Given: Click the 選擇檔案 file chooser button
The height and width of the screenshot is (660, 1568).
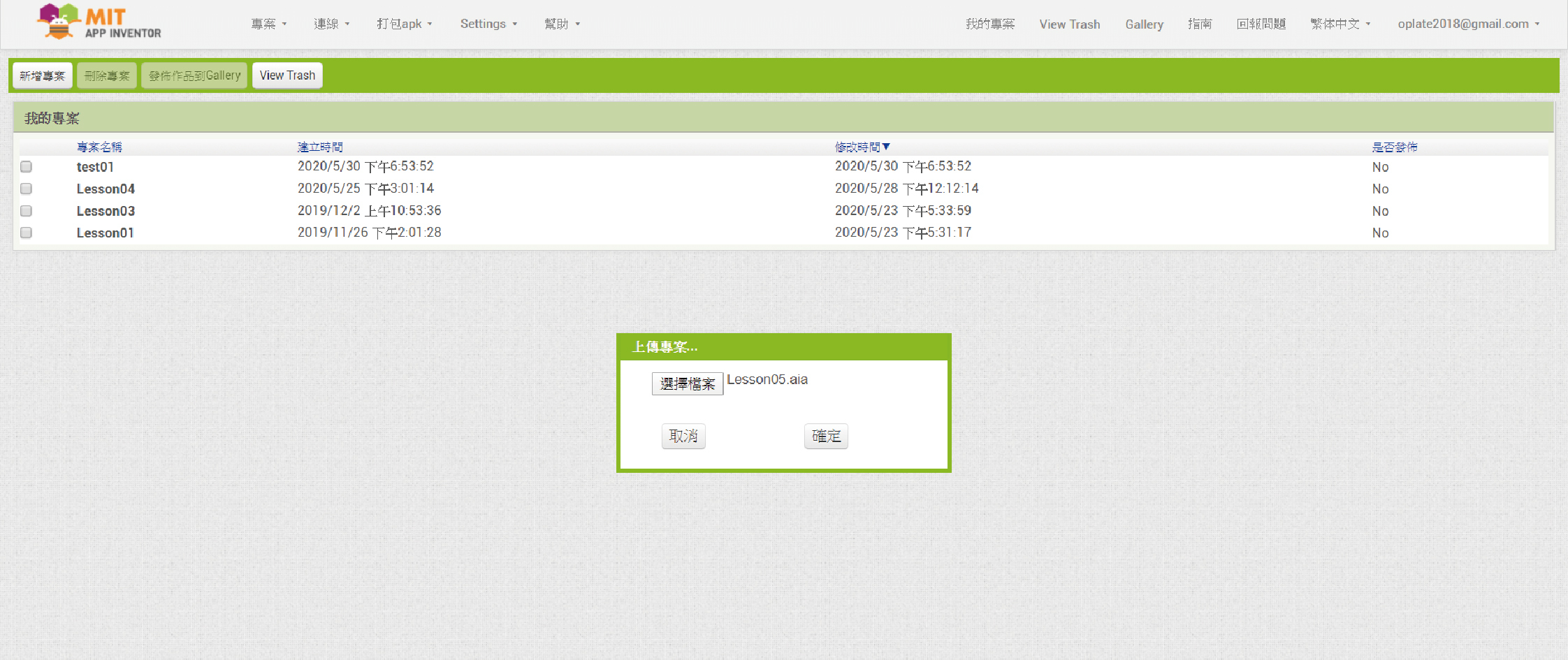Looking at the screenshot, I should (687, 383).
